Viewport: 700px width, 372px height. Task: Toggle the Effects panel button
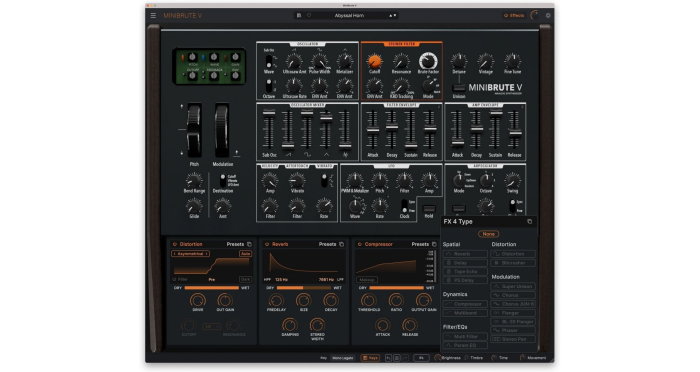point(514,15)
